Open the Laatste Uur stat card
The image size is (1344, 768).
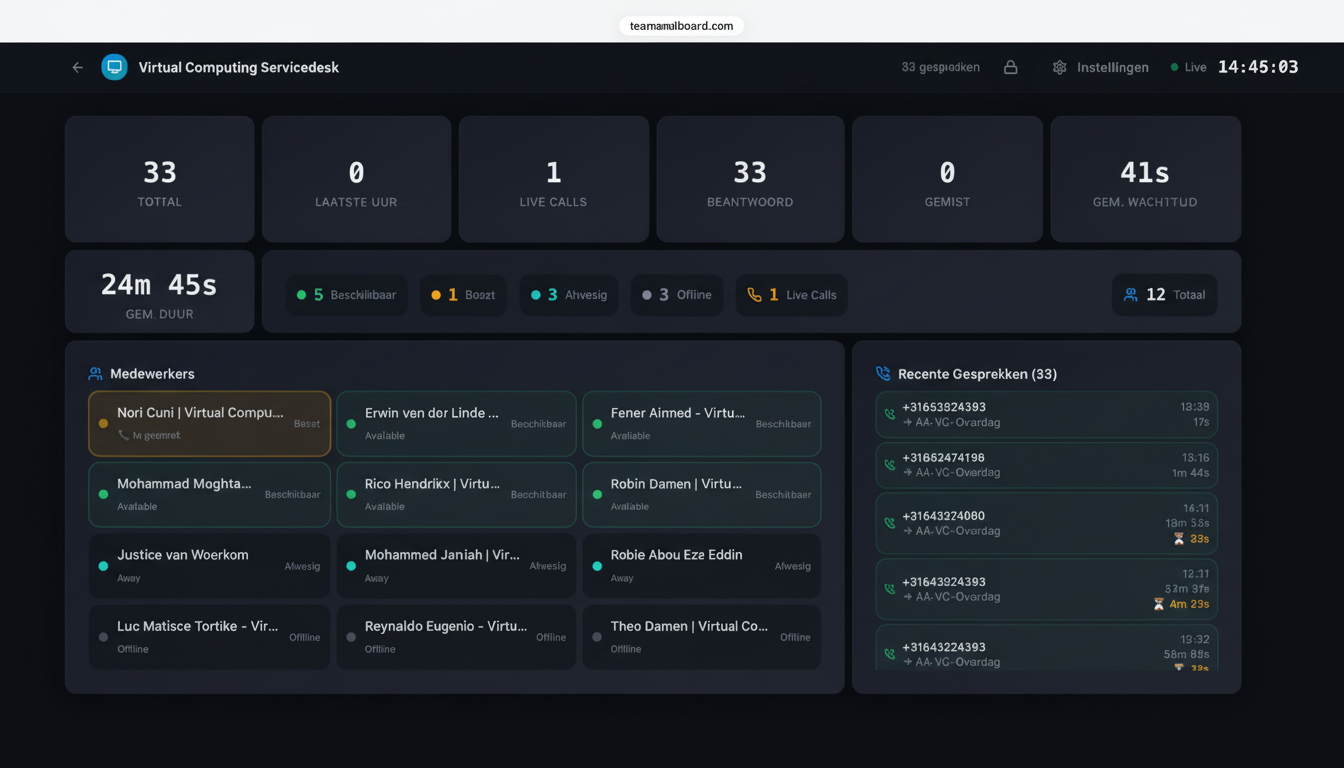click(x=356, y=179)
